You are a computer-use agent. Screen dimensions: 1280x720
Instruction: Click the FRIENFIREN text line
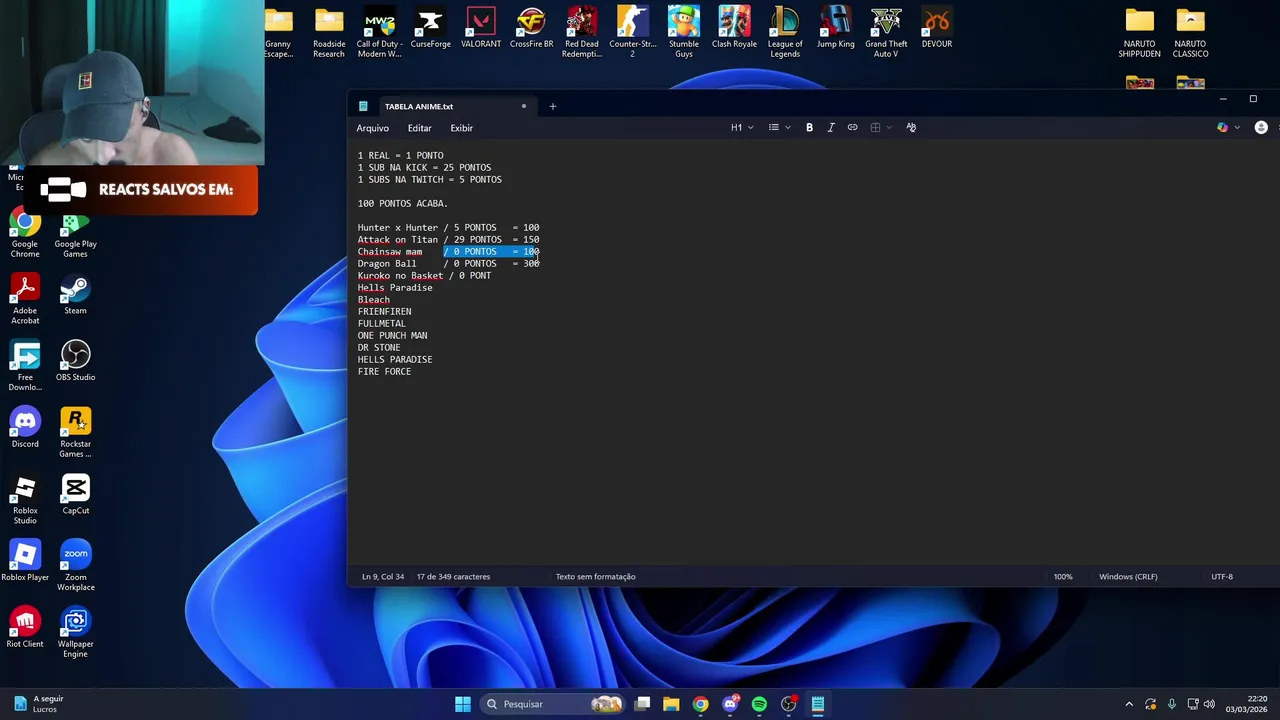click(x=384, y=312)
